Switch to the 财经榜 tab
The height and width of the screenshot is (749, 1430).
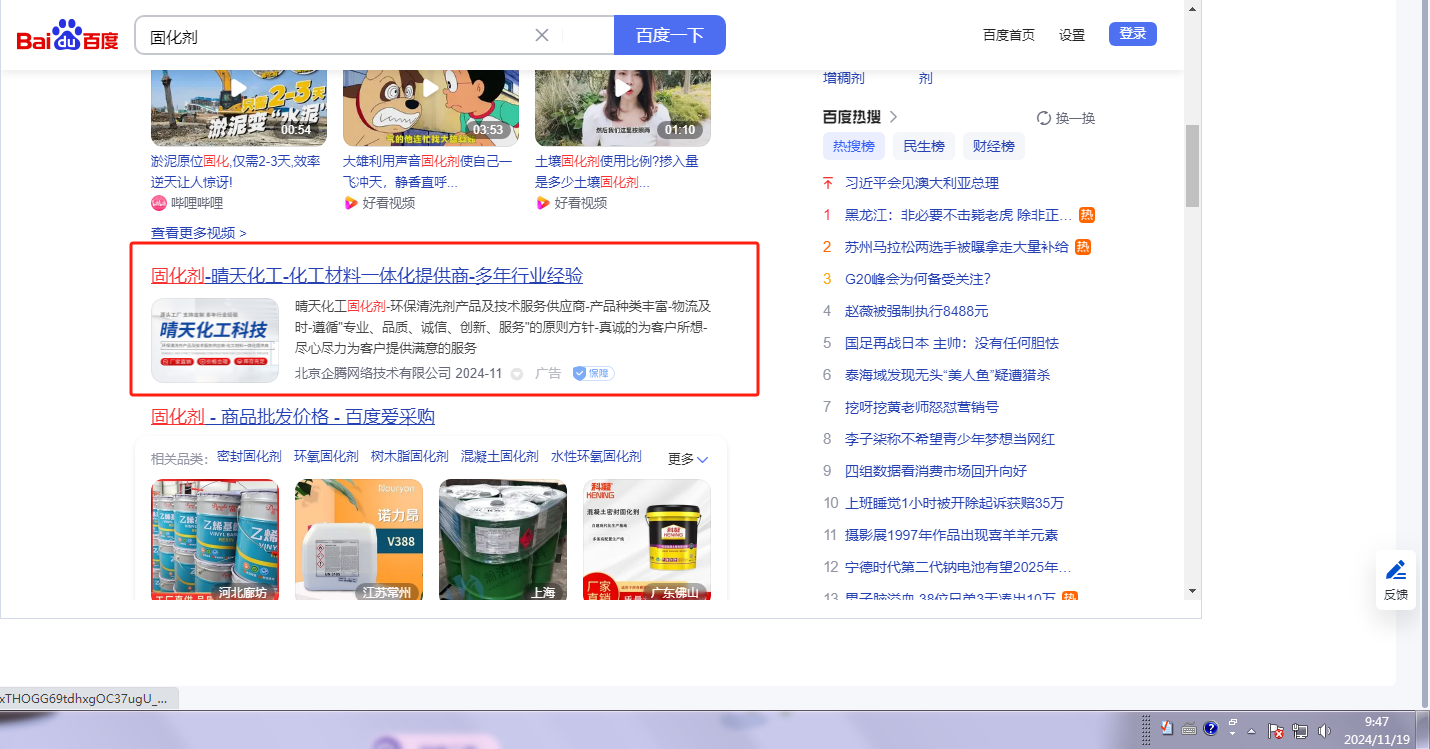tap(994, 146)
